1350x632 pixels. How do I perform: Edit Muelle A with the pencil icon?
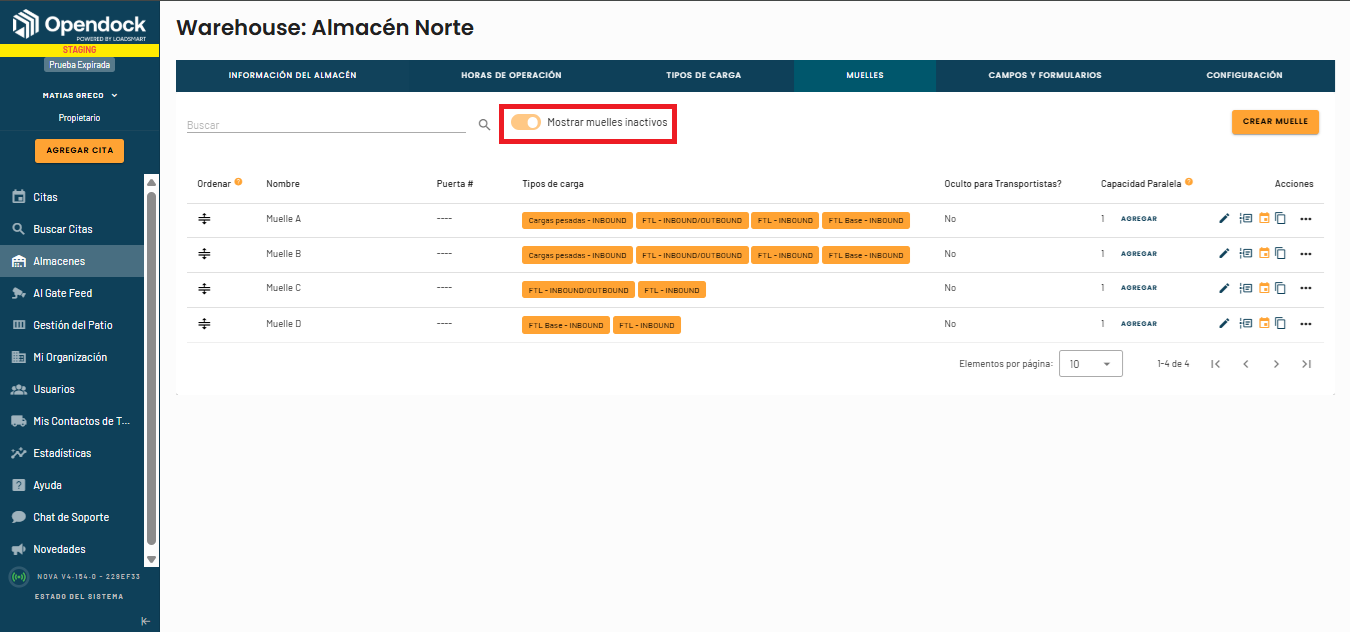point(1224,219)
